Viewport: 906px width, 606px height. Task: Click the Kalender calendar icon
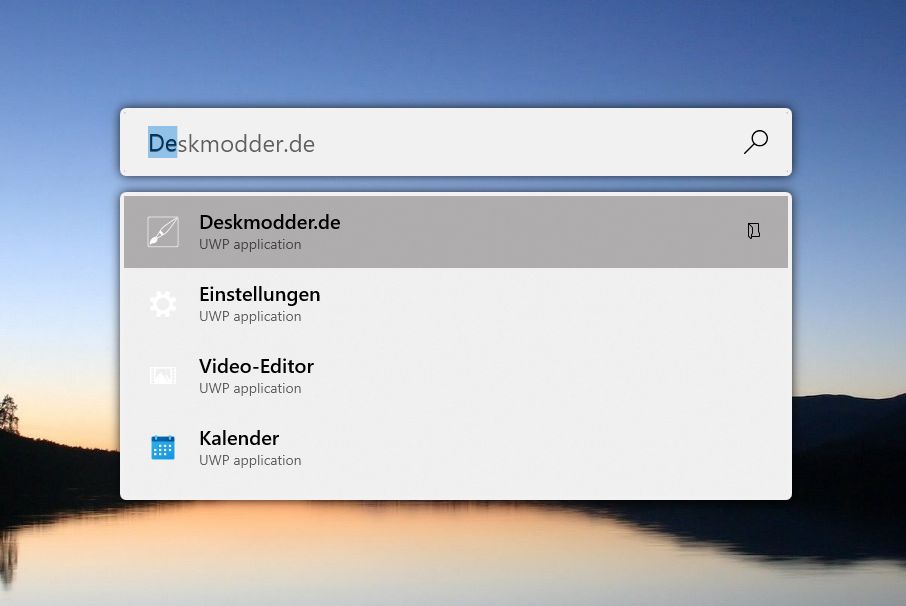pos(163,448)
